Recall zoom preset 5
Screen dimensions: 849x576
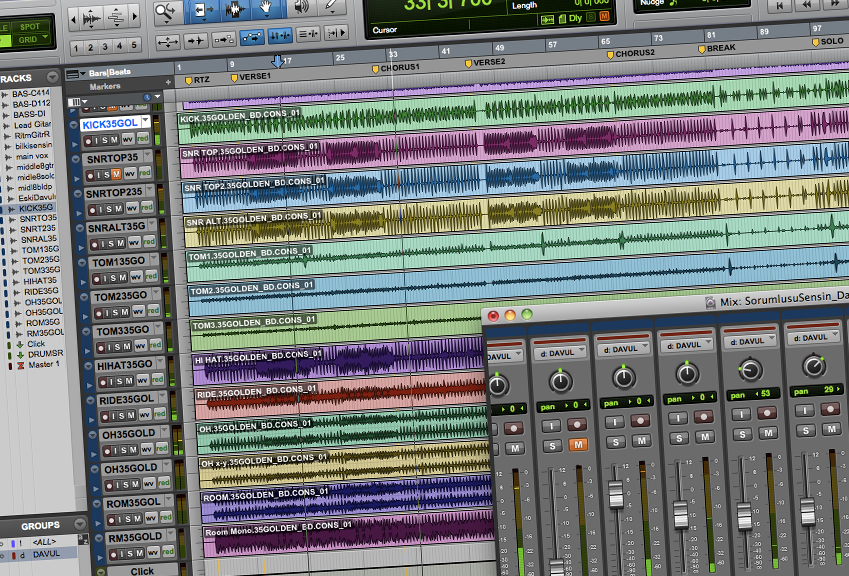[x=134, y=45]
